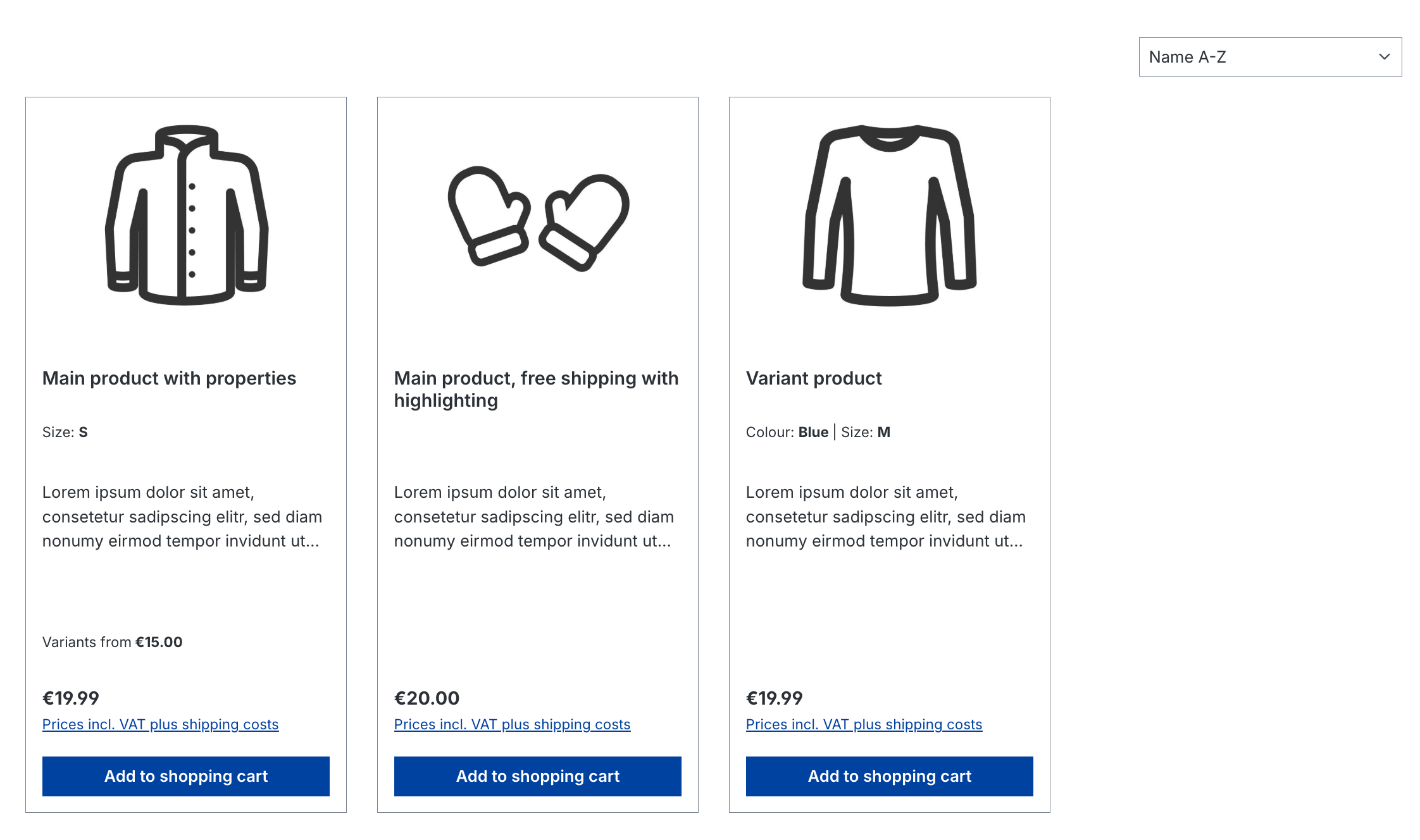Open the 'Variant product' title link

point(814,378)
